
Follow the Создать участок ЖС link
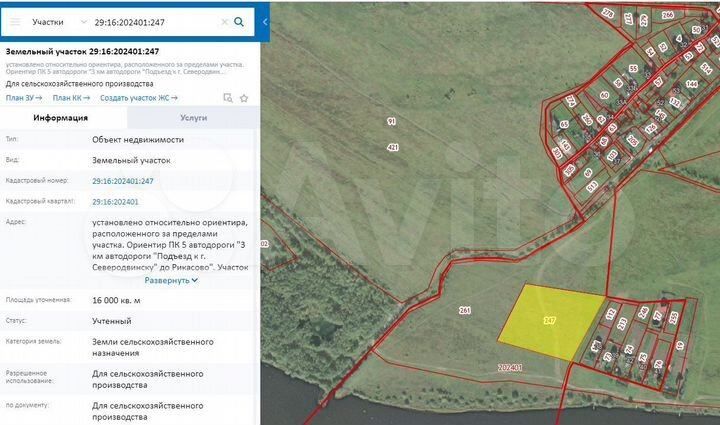click(x=139, y=98)
